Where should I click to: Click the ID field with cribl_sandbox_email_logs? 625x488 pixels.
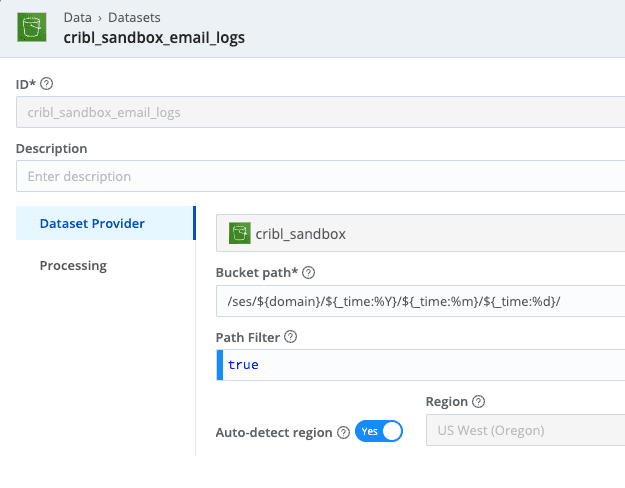pyautogui.click(x=320, y=112)
